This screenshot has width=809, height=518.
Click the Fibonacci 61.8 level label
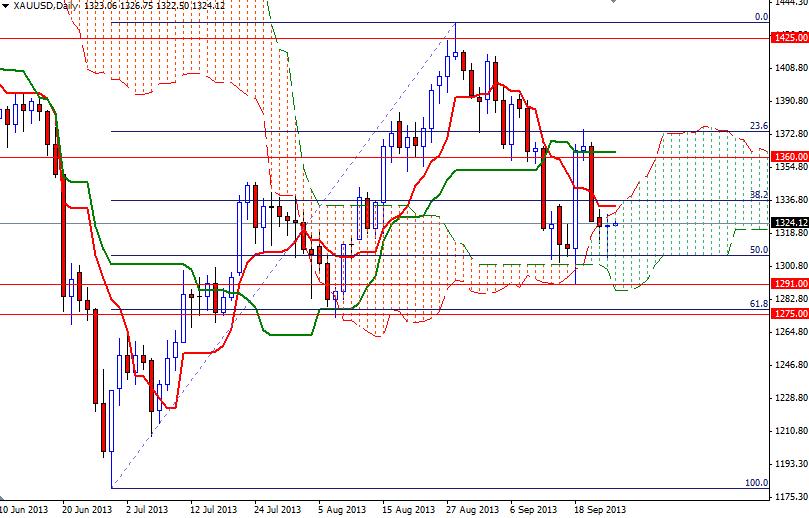coord(759,304)
